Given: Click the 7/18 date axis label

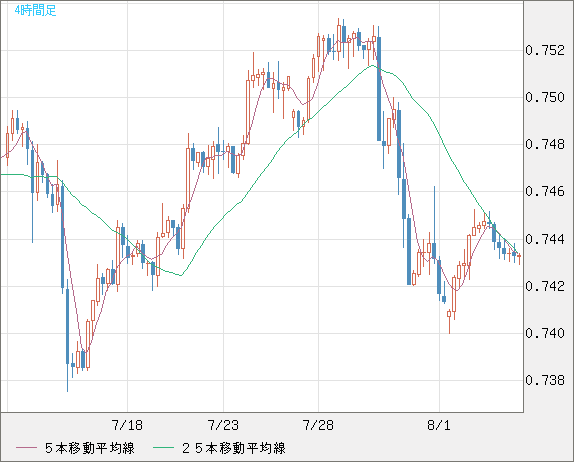Looking at the screenshot, I should pos(127,425).
